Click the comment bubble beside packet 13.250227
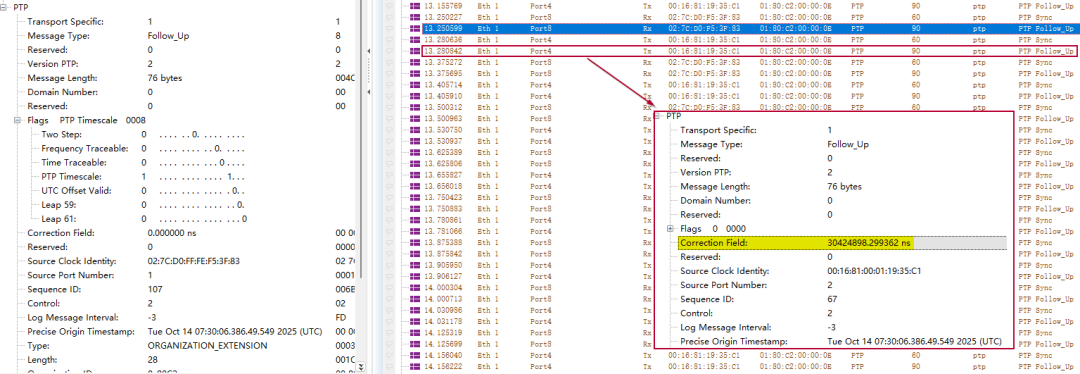The height and width of the screenshot is (374, 1080). pyautogui.click(x=390, y=17)
